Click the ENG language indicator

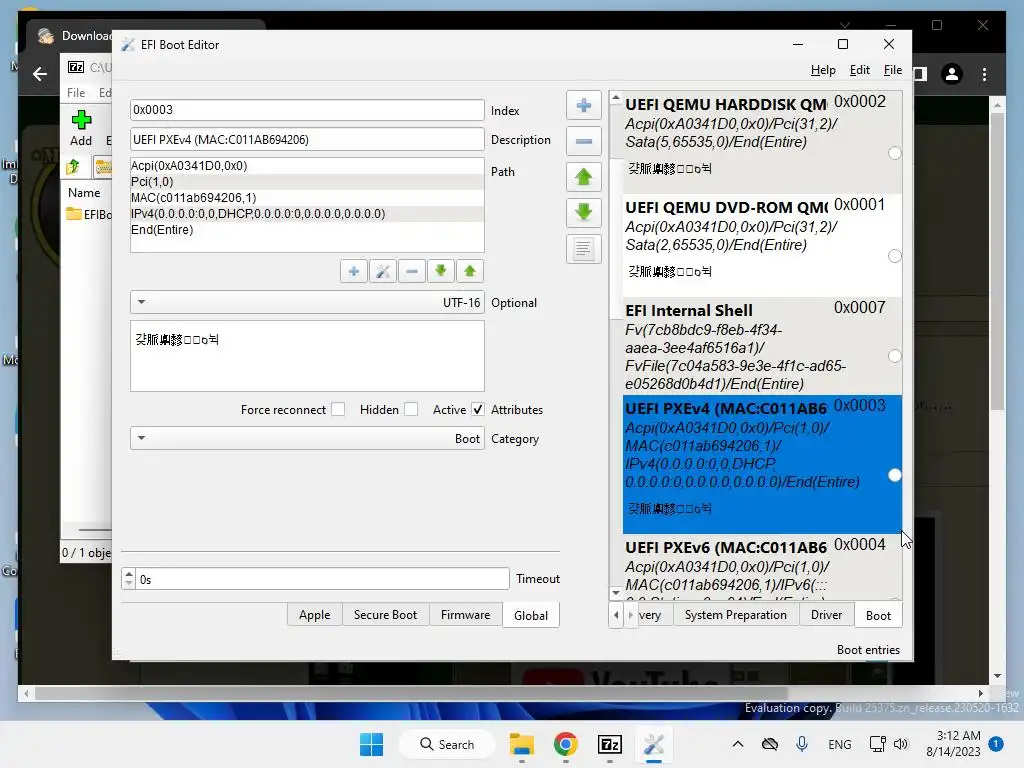tap(839, 744)
